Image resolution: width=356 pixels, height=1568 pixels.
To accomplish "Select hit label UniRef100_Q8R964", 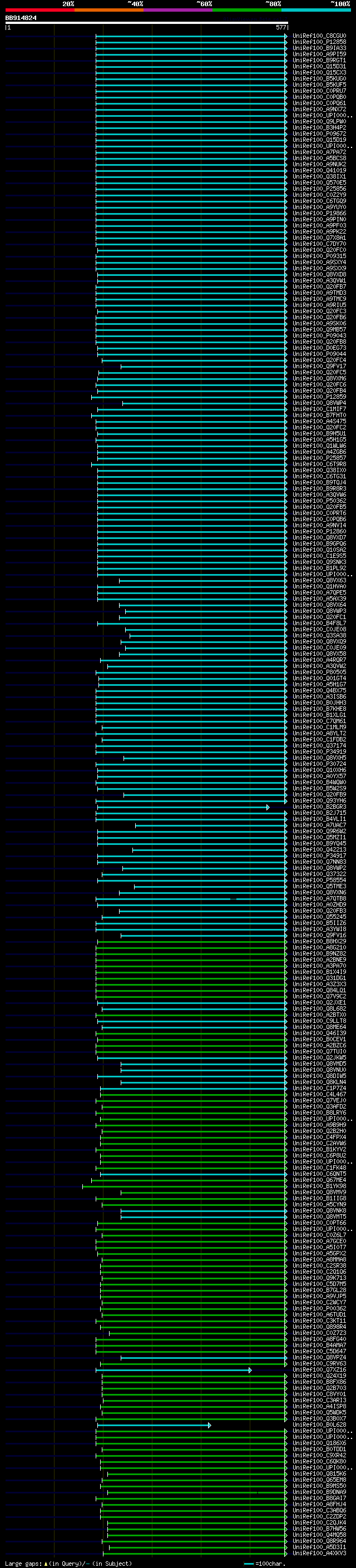I will click(319, 1542).
